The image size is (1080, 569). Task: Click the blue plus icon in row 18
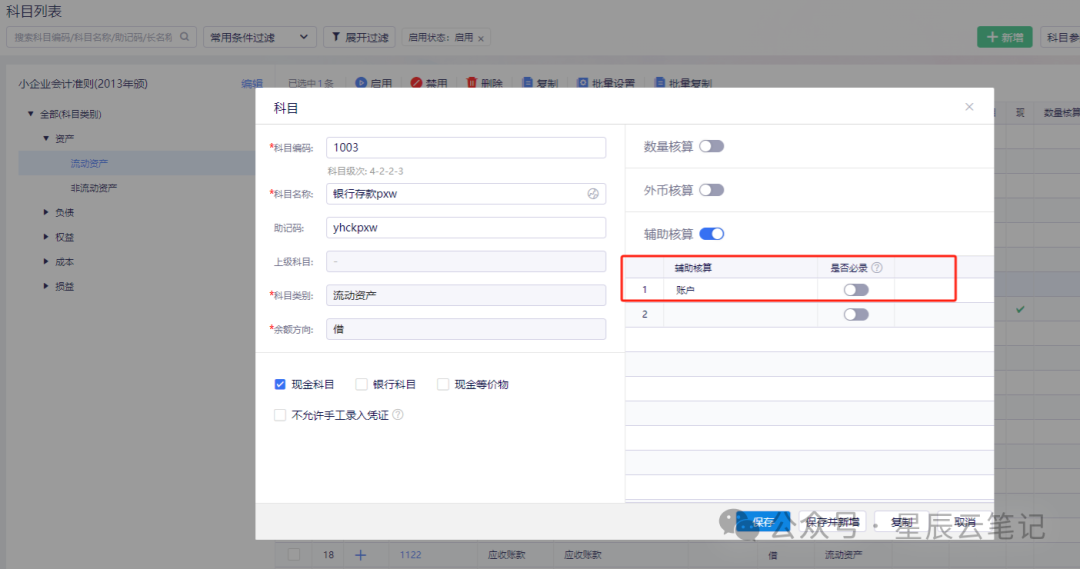coord(360,555)
